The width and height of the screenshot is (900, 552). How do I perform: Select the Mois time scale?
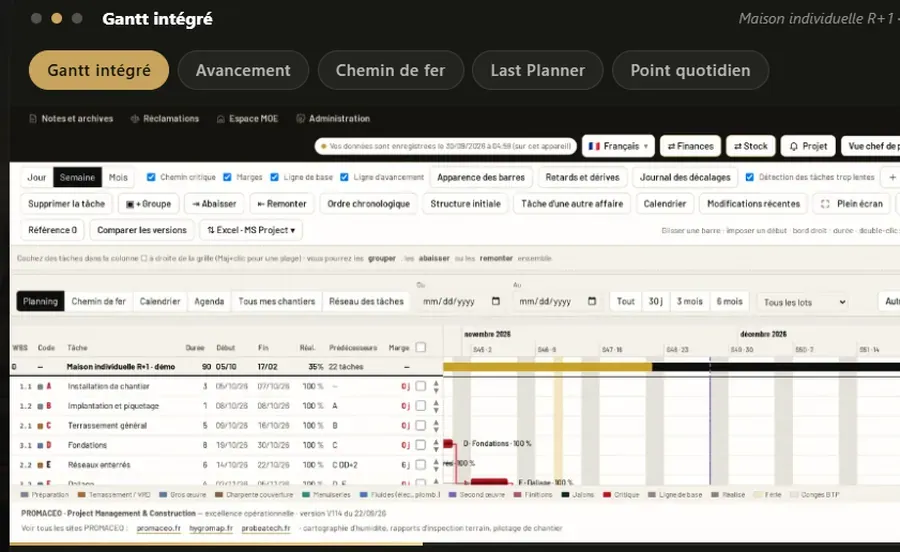coord(118,177)
